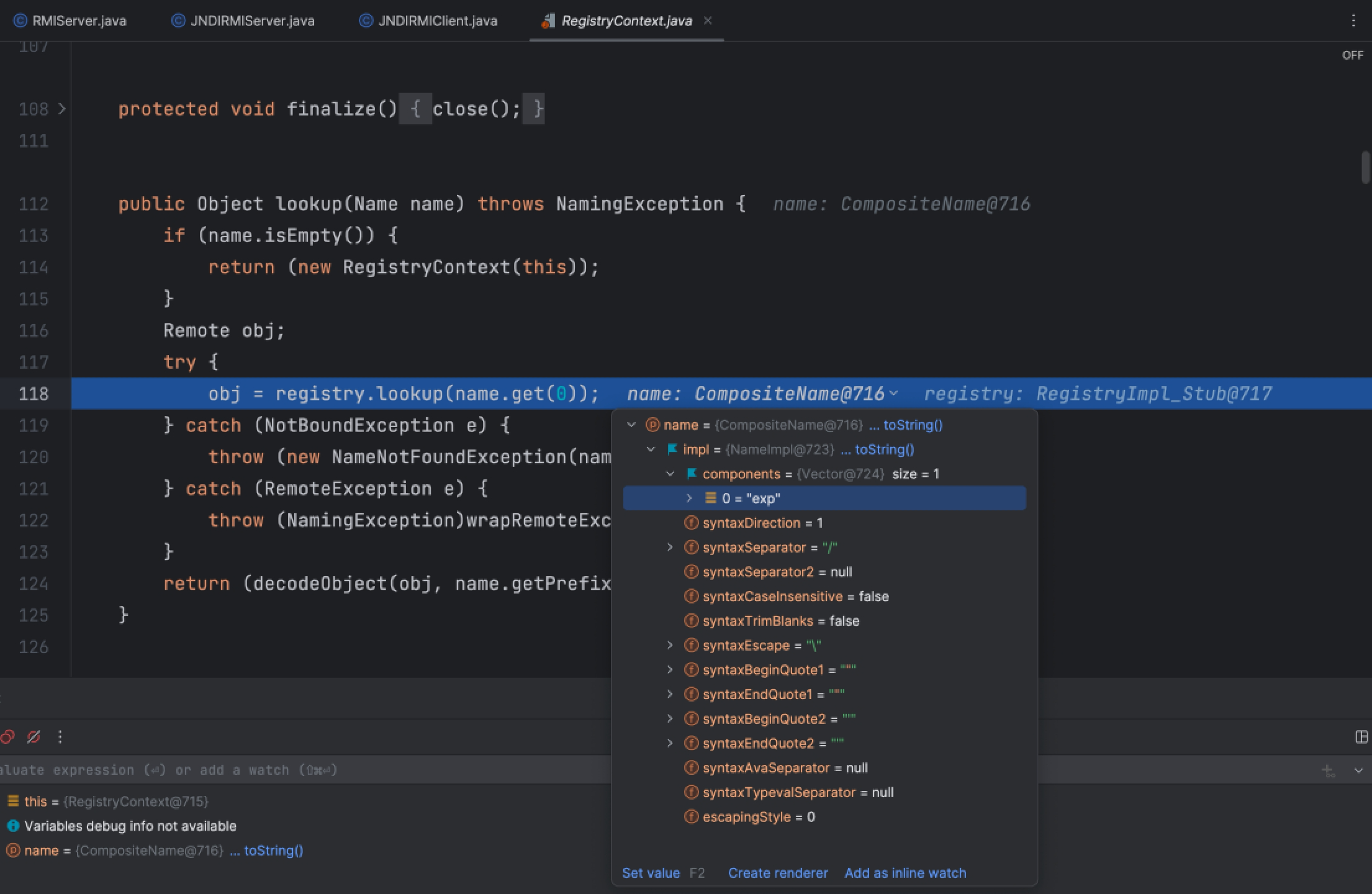Click the add watch plus icon
Screen dimensions: 1372x894
tap(1329, 770)
